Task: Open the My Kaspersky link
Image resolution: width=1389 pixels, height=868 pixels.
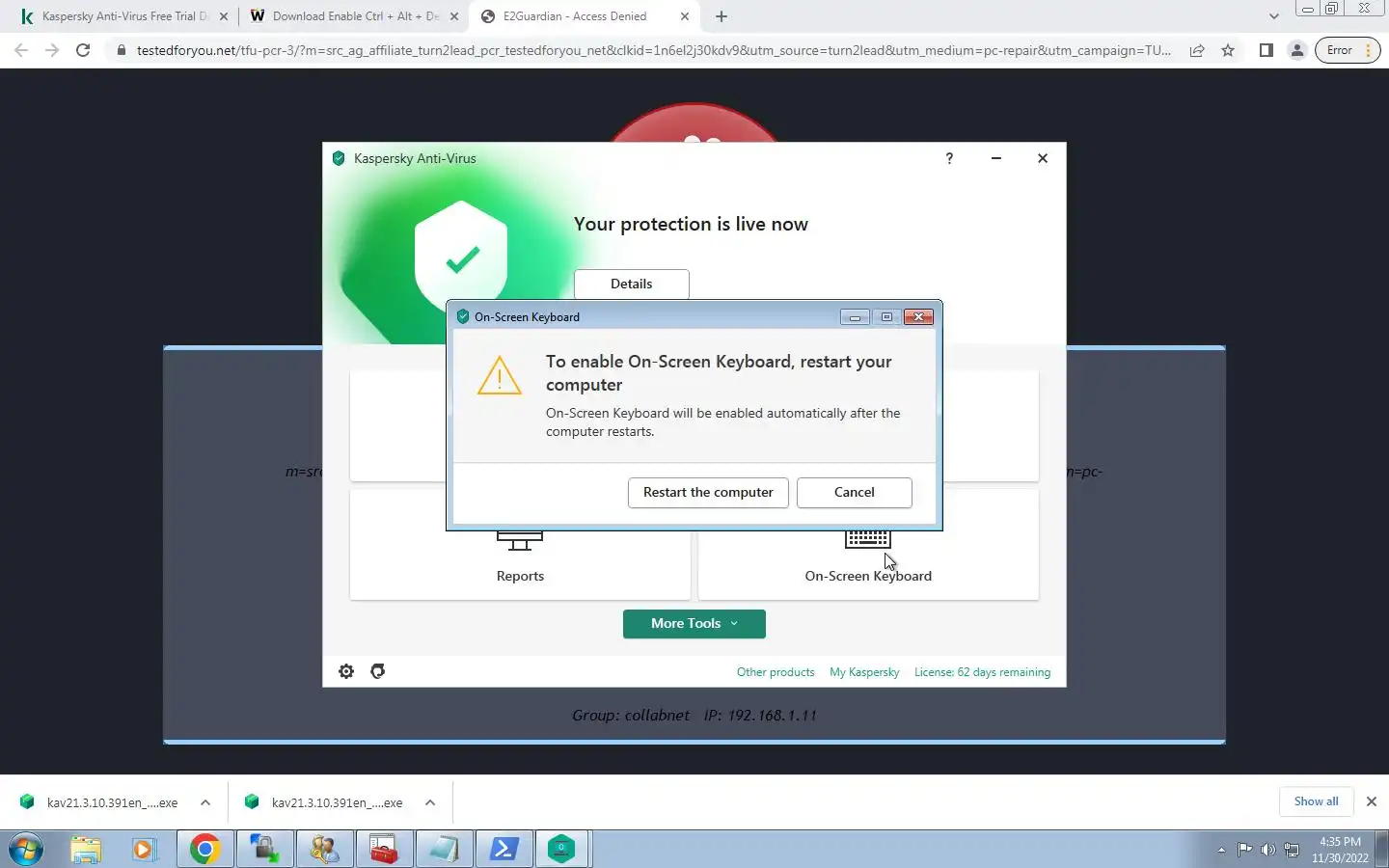Action: click(864, 672)
